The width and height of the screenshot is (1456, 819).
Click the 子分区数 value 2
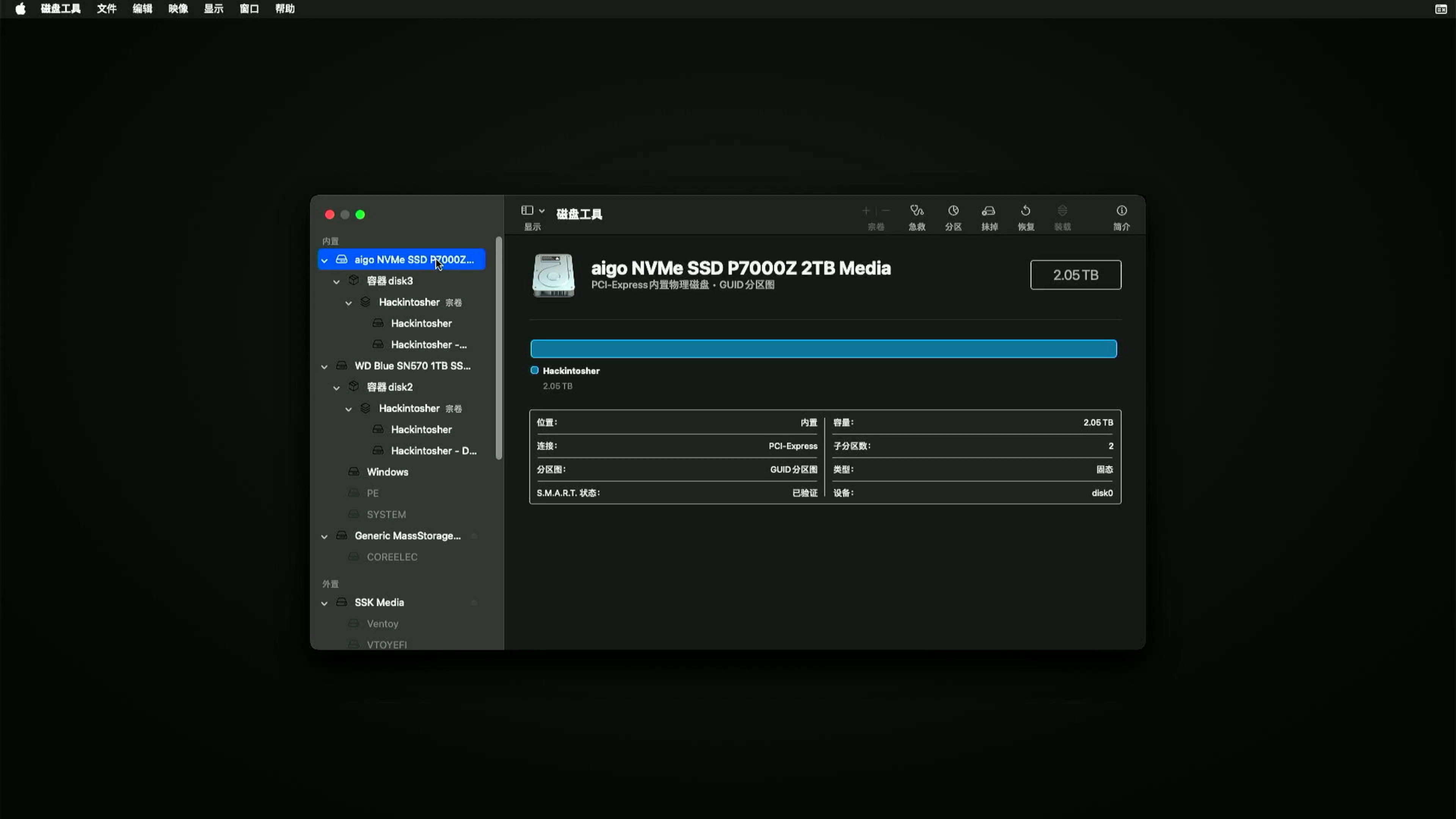pos(1111,446)
